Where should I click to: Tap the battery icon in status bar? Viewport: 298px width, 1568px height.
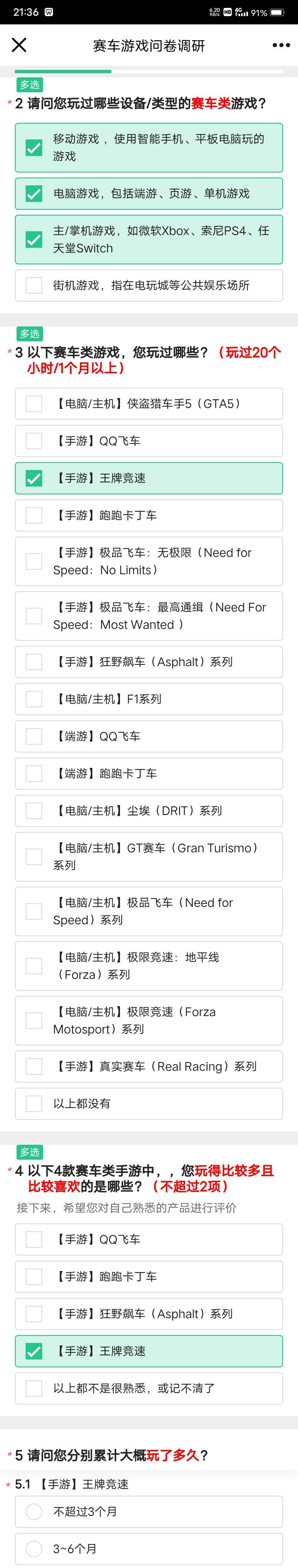pos(278,12)
